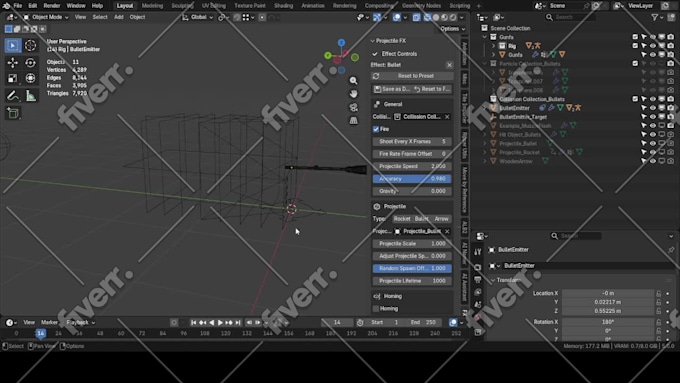Jump to the last frame
This screenshot has width=680, height=383.
click(238, 322)
